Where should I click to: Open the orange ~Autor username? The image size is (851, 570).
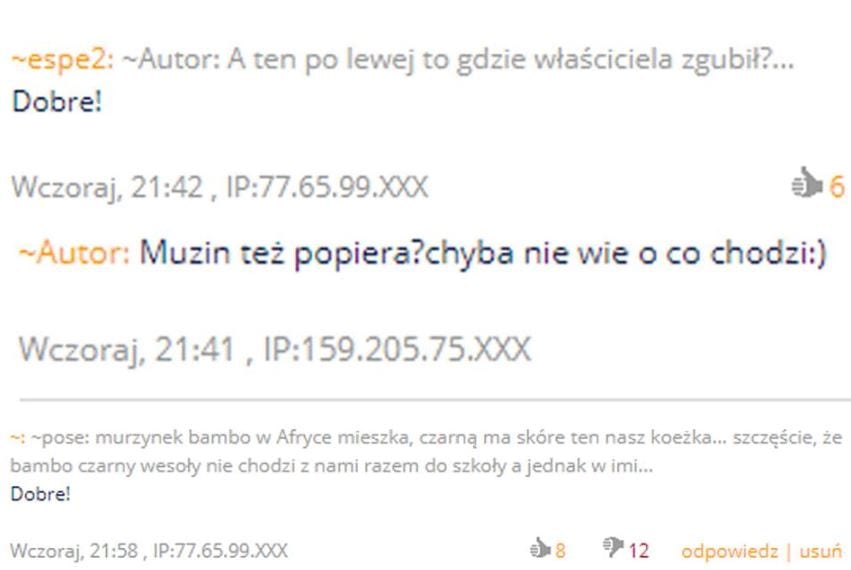coord(74,253)
